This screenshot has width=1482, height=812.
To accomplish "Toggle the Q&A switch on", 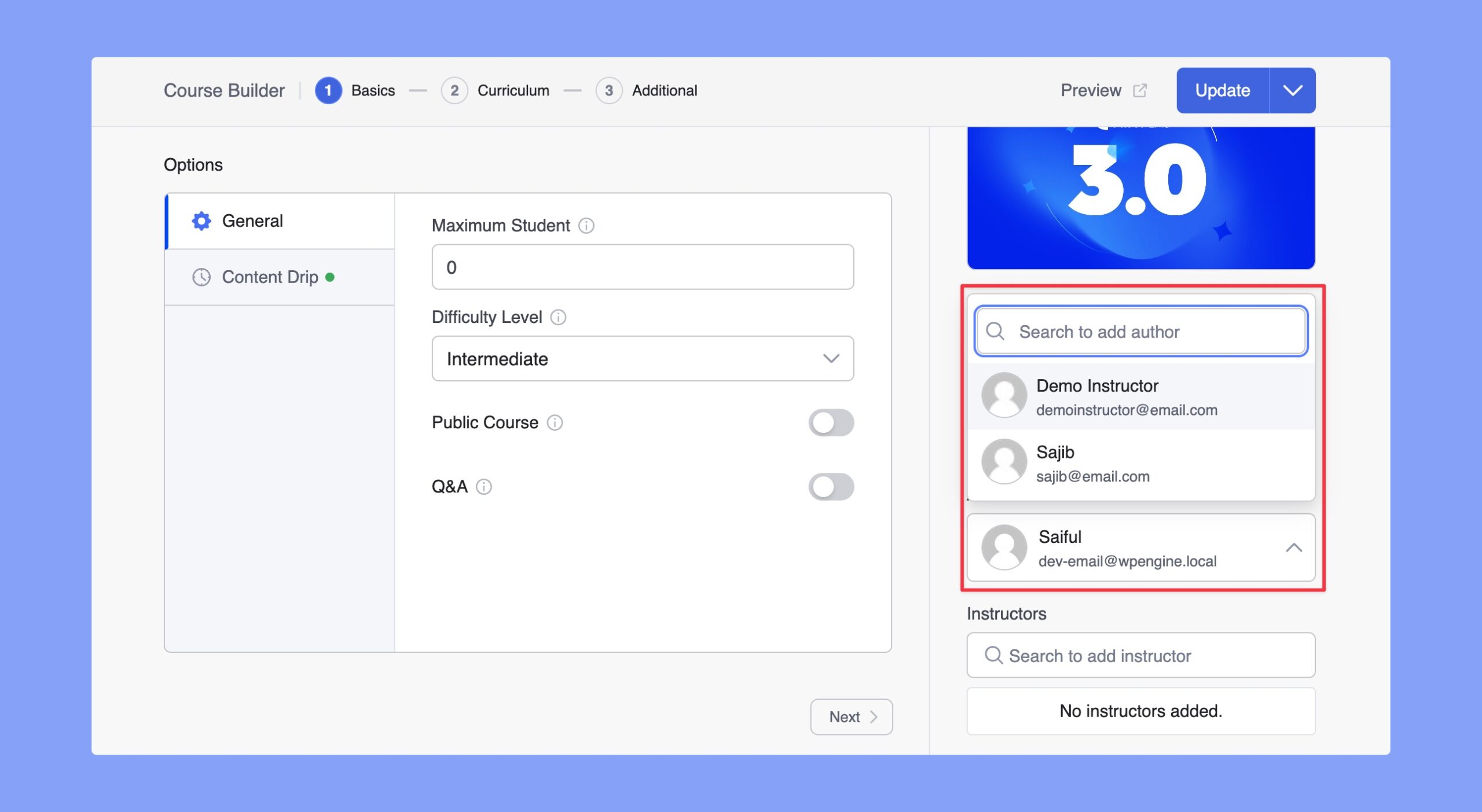I will pos(832,487).
